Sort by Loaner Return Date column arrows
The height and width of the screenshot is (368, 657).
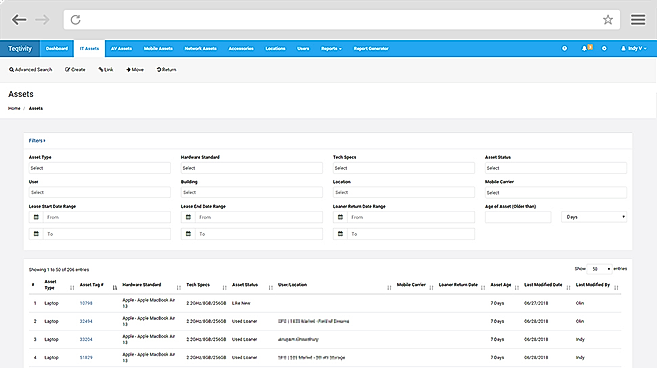click(x=483, y=288)
